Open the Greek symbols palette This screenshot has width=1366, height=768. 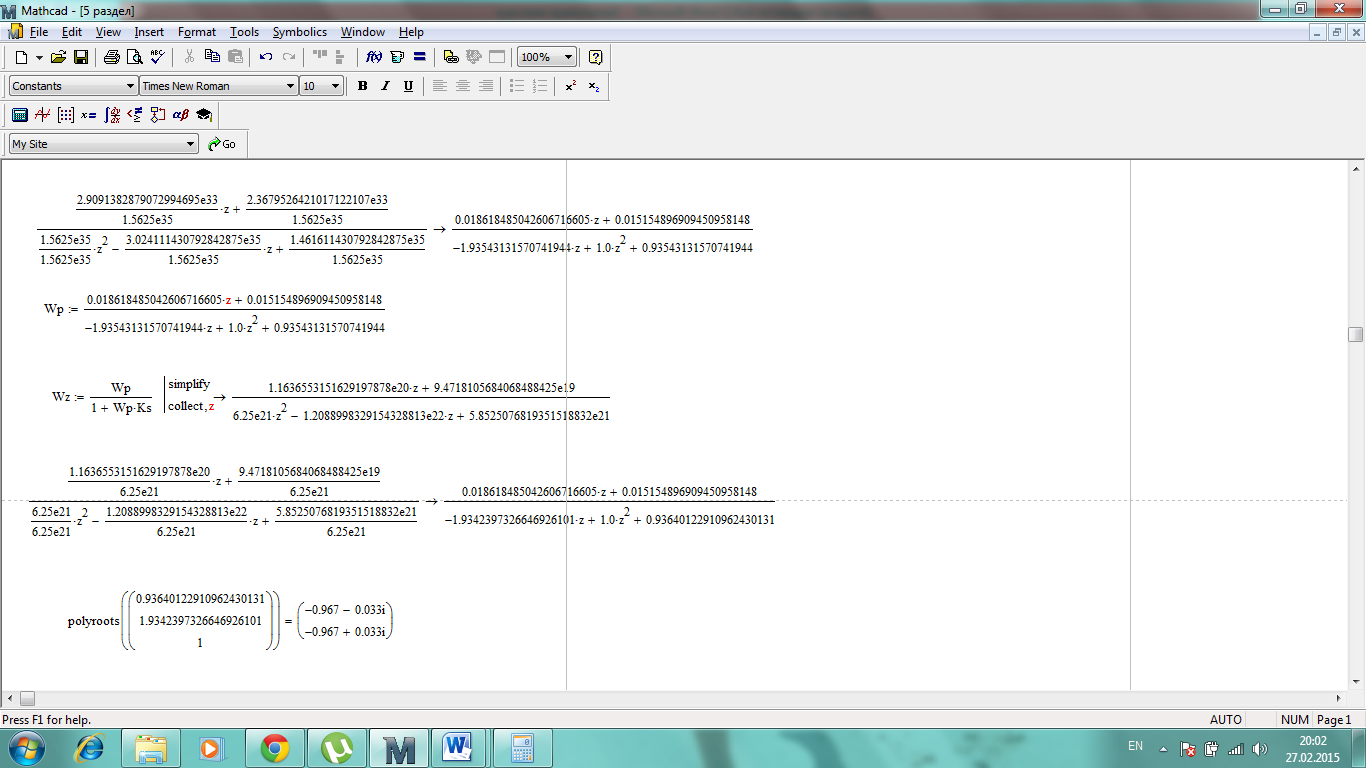(x=181, y=115)
